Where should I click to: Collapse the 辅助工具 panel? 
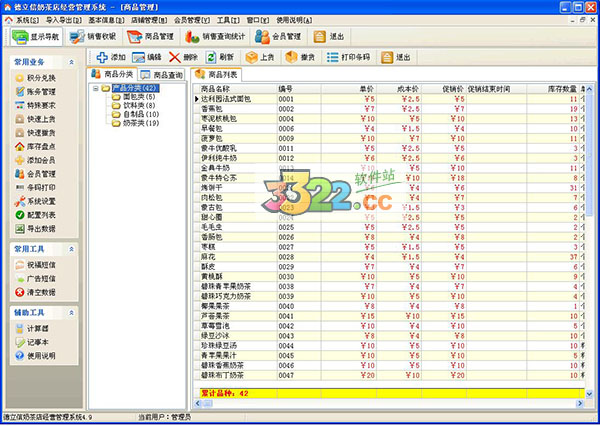click(71, 313)
